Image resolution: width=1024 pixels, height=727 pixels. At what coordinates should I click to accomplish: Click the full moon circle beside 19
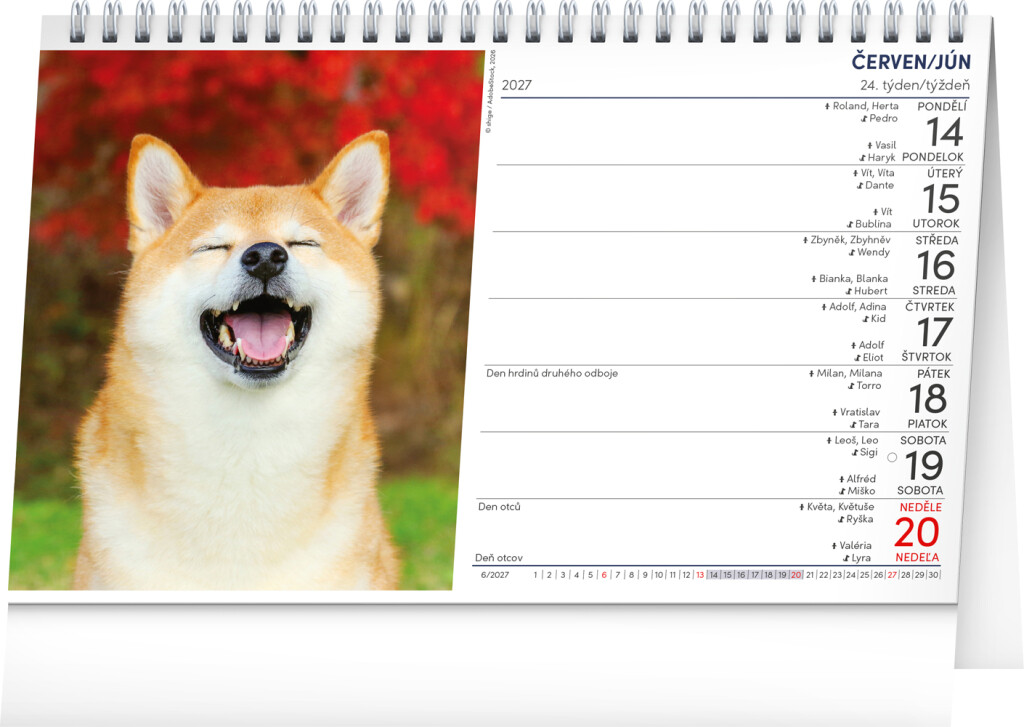(x=892, y=457)
